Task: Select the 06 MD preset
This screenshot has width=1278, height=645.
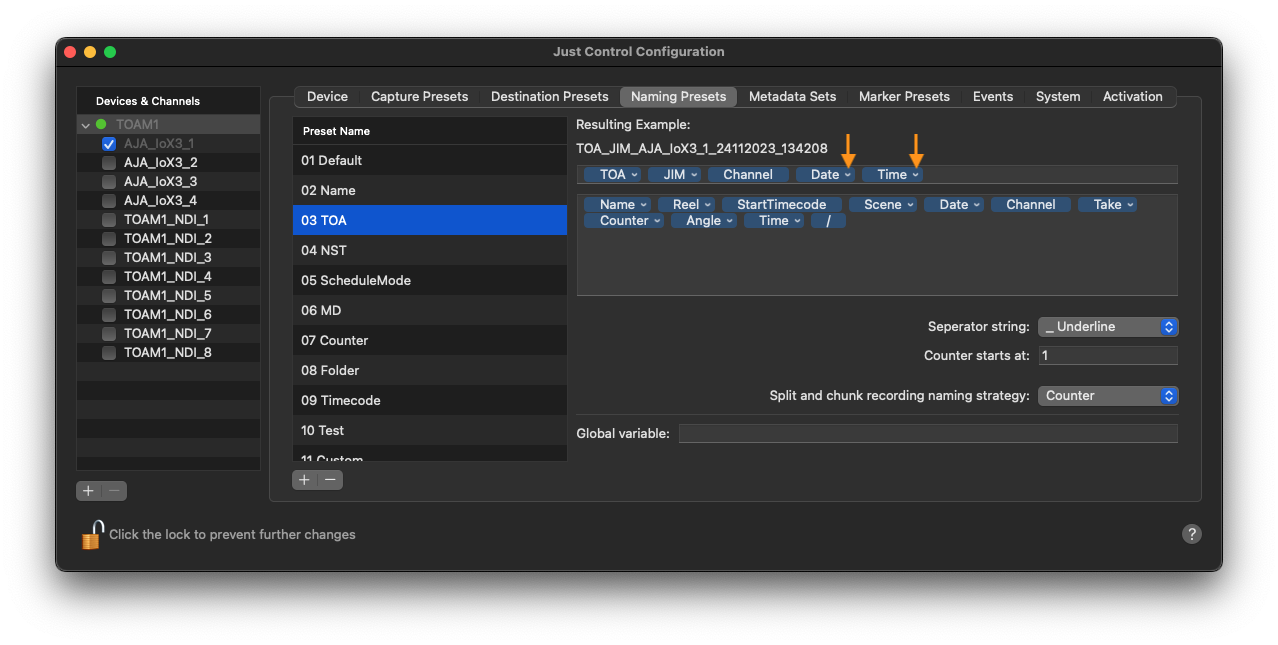Action: (x=430, y=310)
